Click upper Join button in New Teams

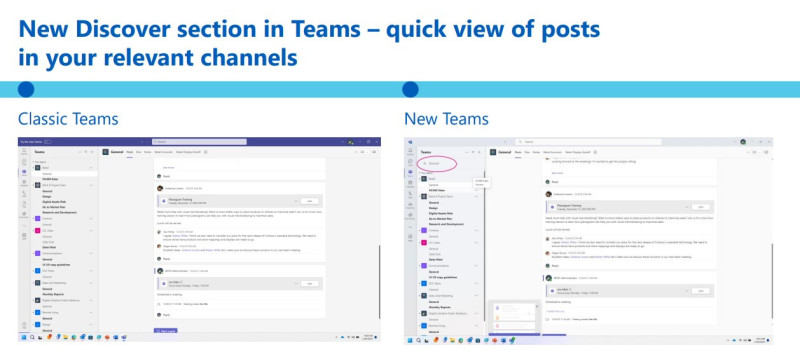coord(701,207)
